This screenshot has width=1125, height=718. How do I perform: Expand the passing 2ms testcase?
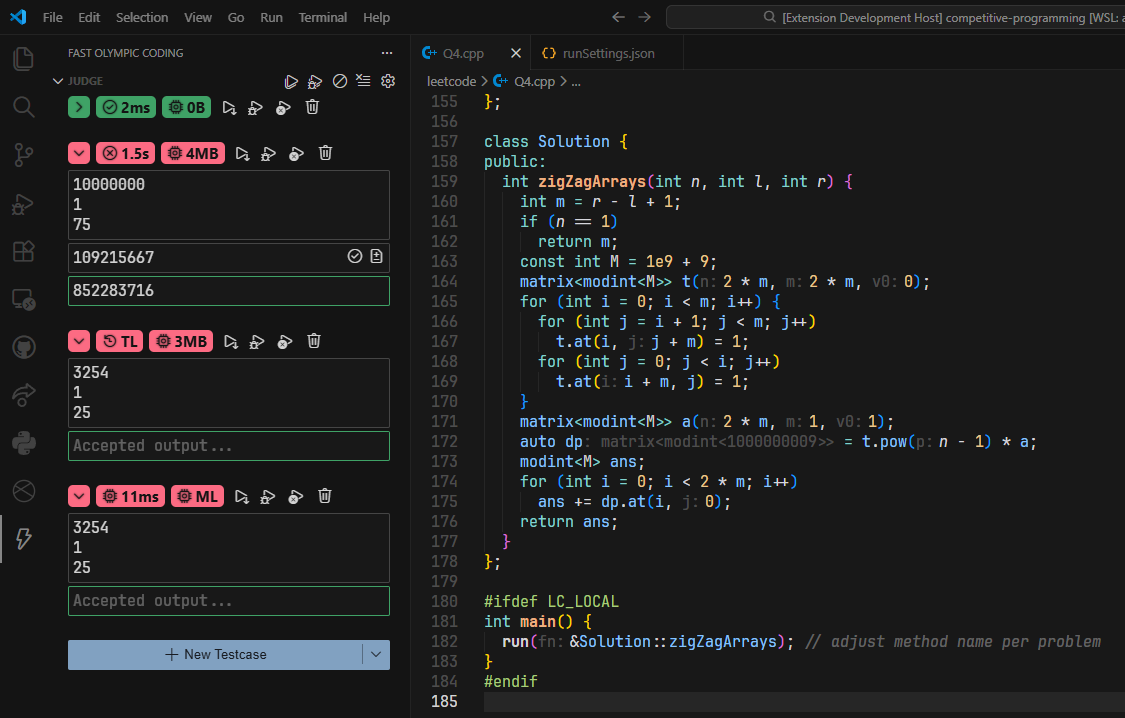pyautogui.click(x=78, y=106)
